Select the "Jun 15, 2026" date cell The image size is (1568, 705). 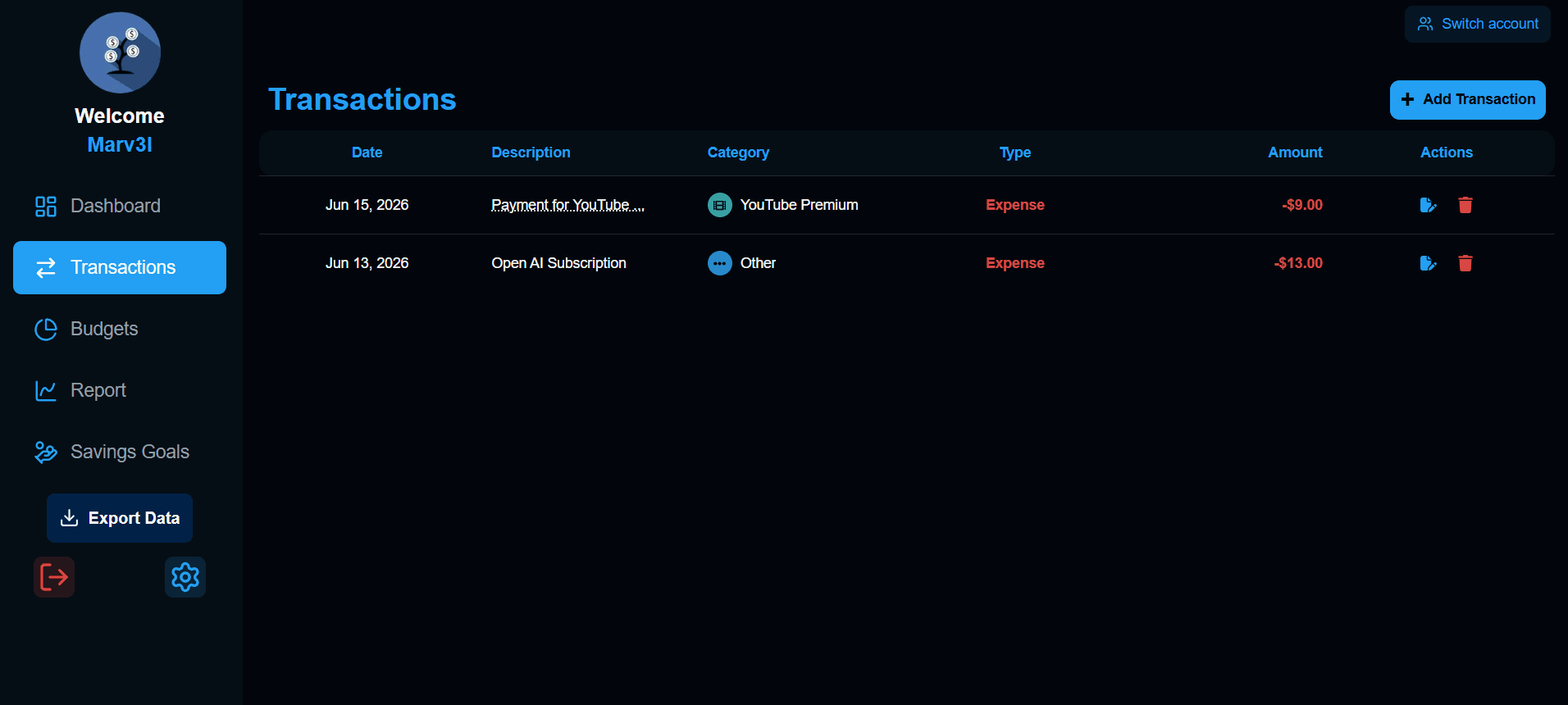367,205
